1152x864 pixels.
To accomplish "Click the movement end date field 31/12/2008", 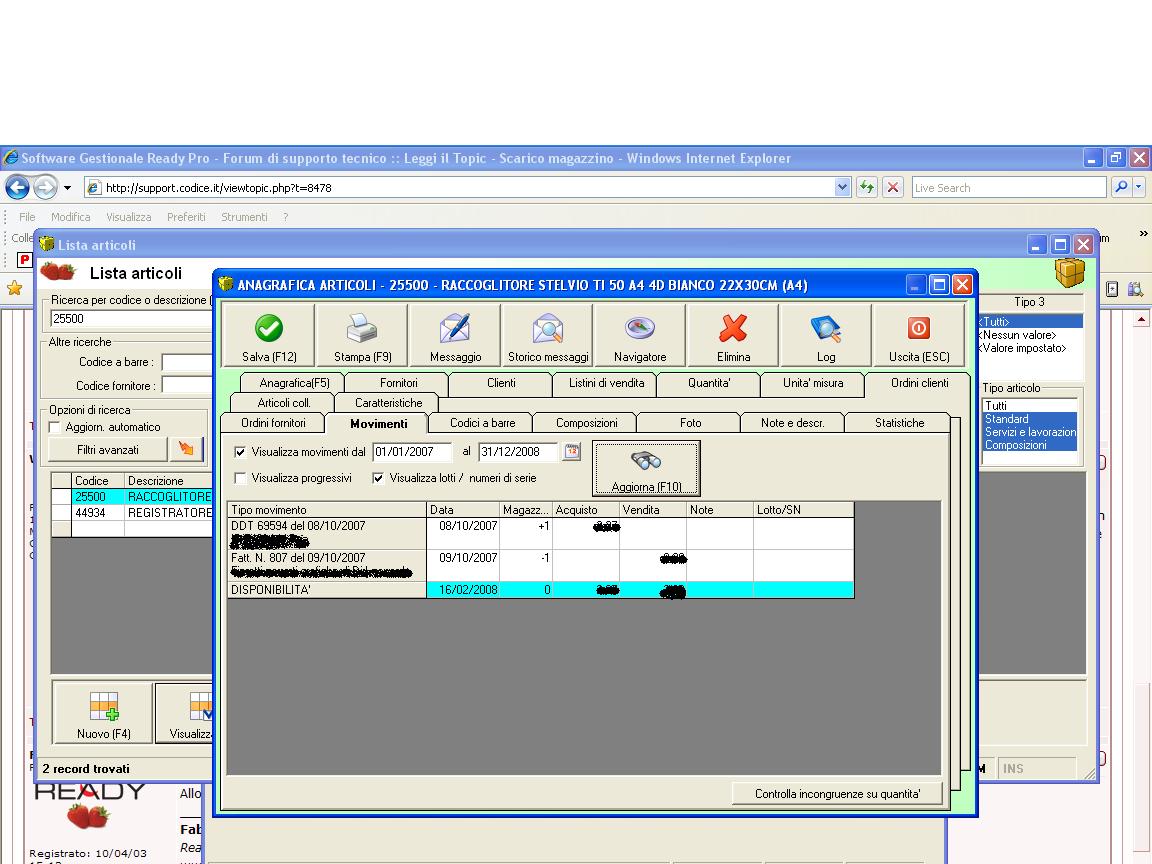I will [x=518, y=452].
